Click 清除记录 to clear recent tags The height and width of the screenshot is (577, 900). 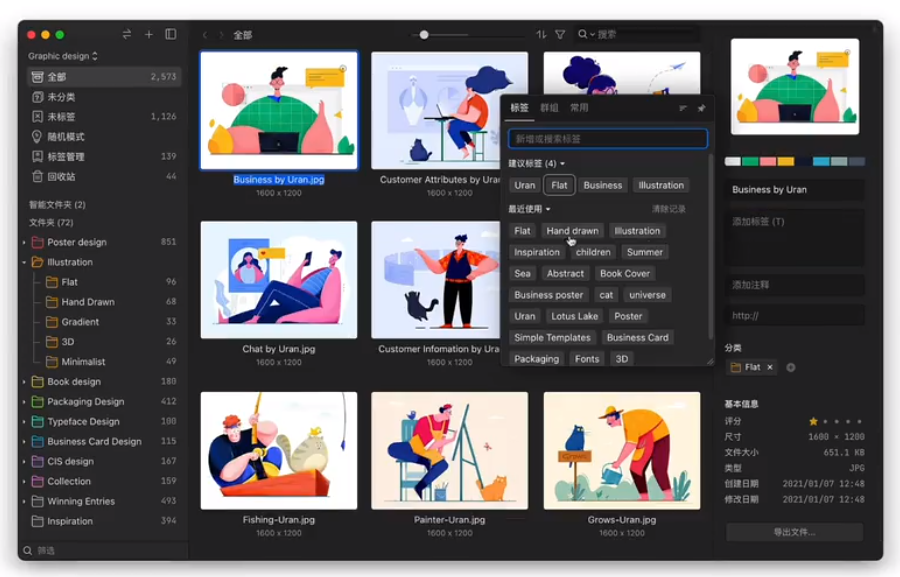669,209
